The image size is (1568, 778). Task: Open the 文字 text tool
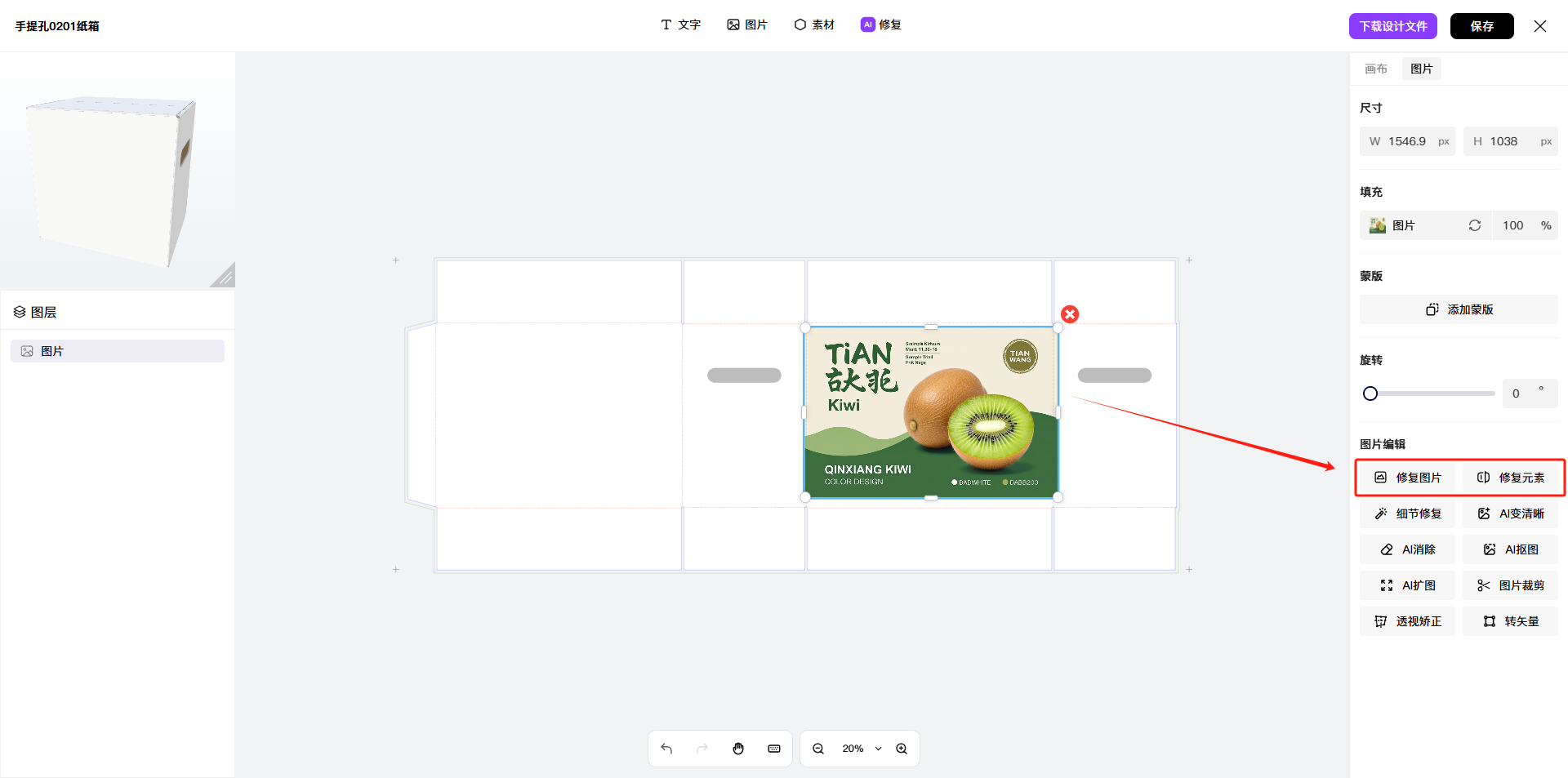[x=680, y=24]
